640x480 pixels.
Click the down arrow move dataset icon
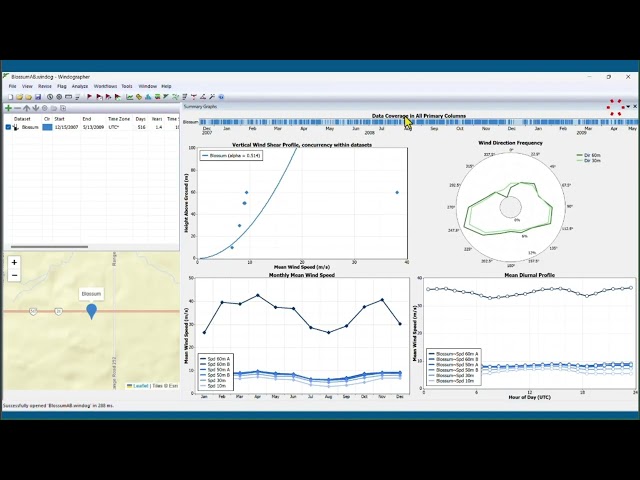pos(36,108)
